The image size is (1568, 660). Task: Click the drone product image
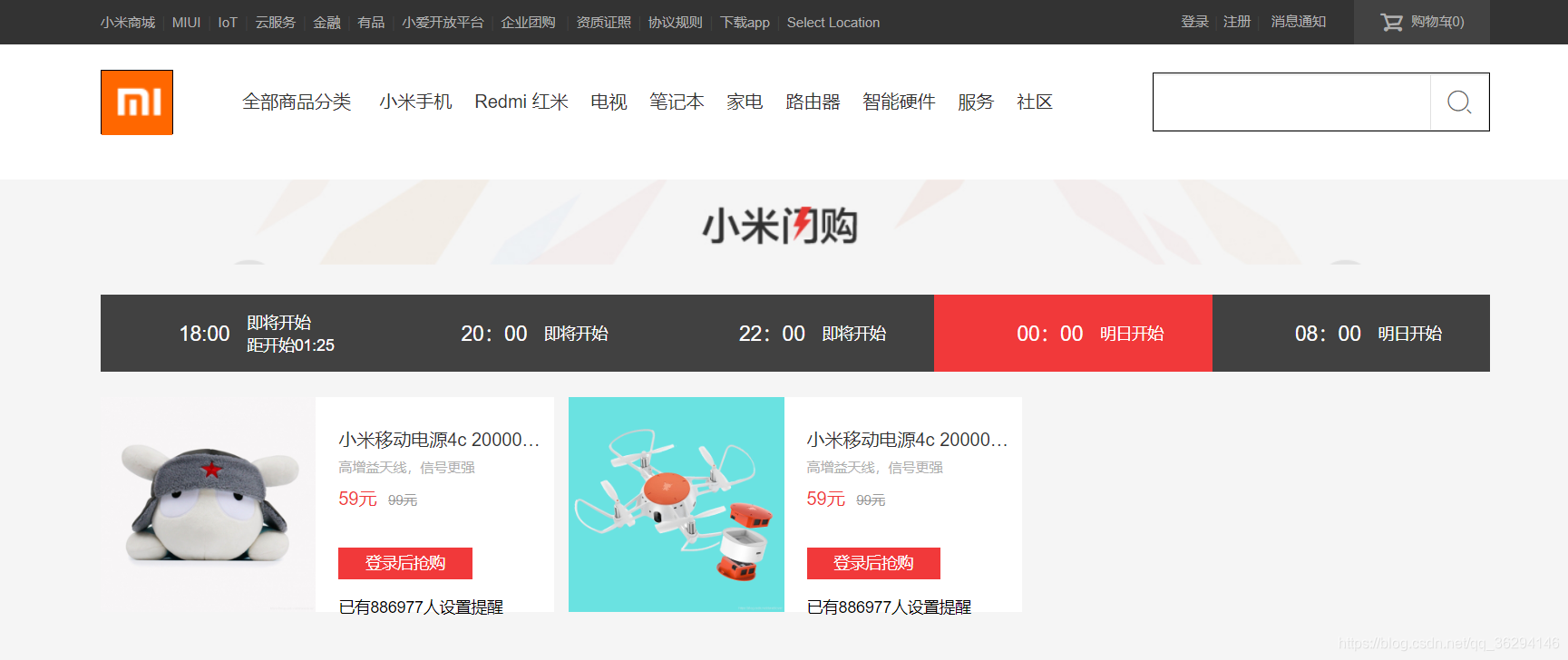(677, 504)
